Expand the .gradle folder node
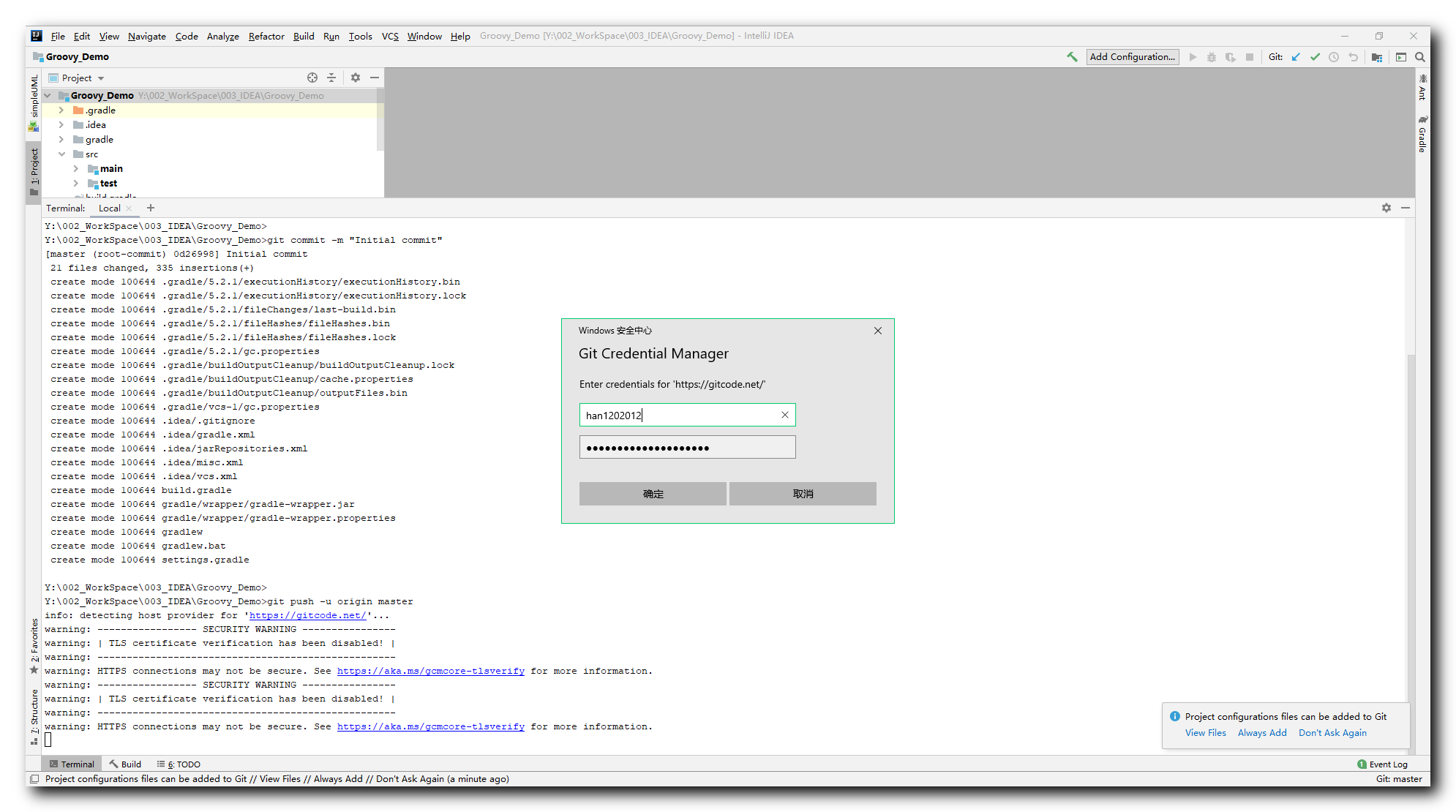The image size is (1456, 812). [61, 110]
